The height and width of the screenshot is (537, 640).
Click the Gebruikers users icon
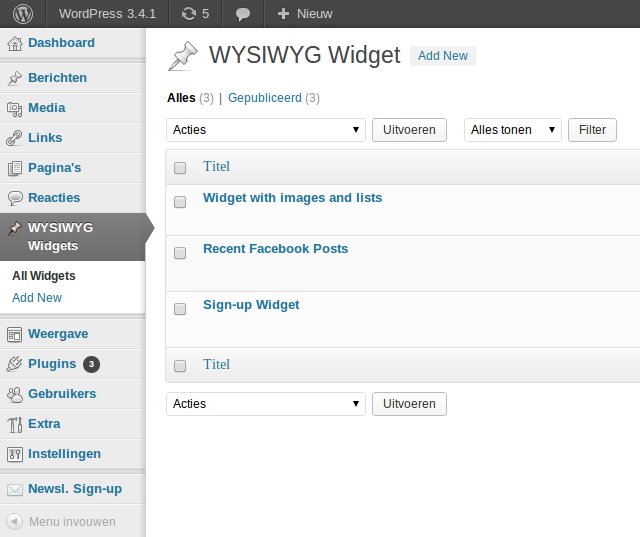click(x=15, y=394)
